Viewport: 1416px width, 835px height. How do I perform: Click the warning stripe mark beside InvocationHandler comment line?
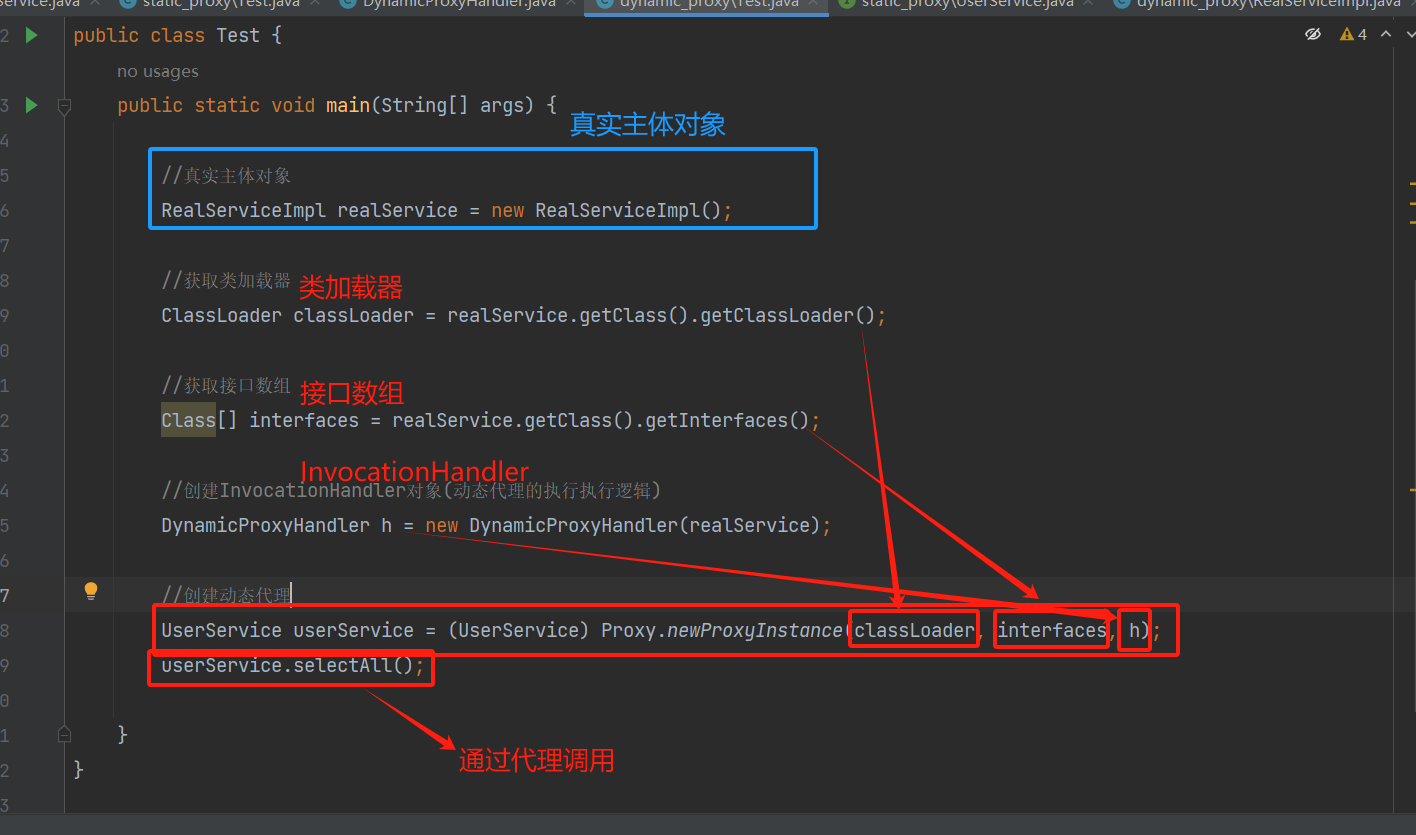click(1413, 489)
